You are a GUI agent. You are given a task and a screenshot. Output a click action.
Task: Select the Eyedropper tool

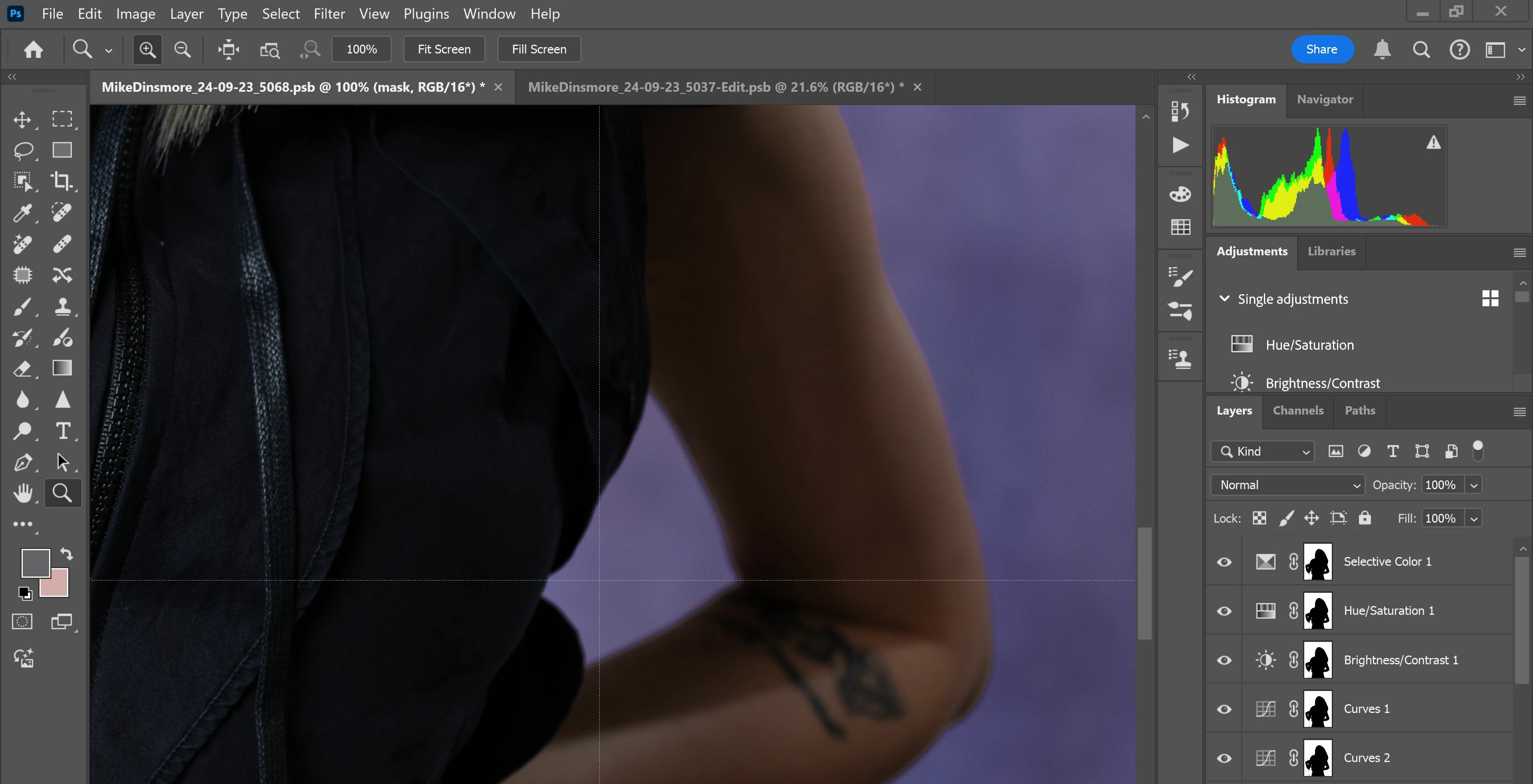point(23,212)
